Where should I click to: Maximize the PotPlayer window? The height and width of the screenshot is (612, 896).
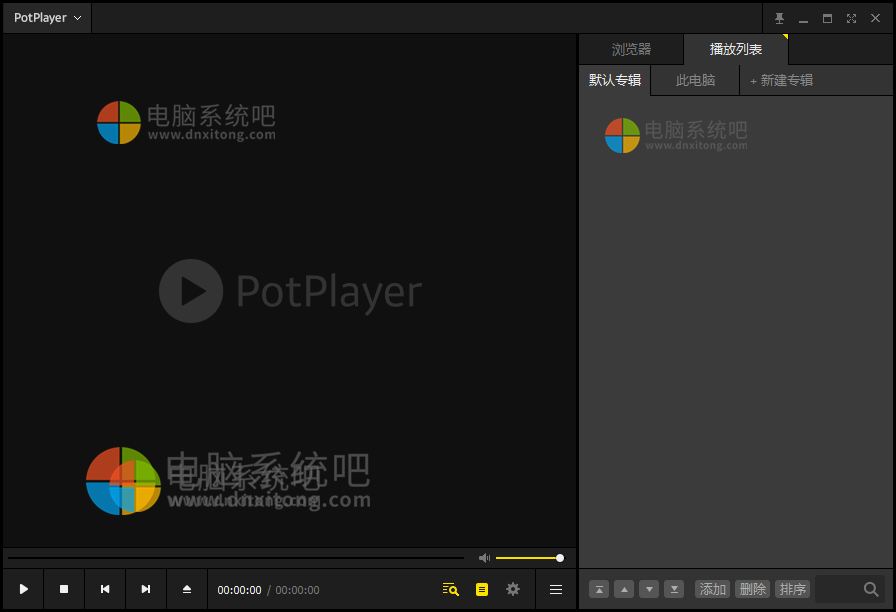tap(827, 18)
